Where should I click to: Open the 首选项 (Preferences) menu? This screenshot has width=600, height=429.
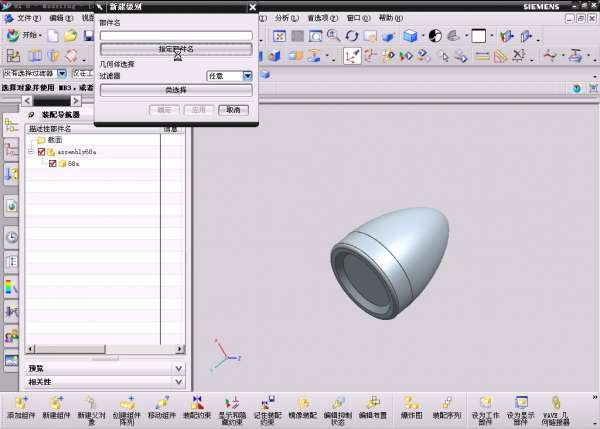[320, 18]
